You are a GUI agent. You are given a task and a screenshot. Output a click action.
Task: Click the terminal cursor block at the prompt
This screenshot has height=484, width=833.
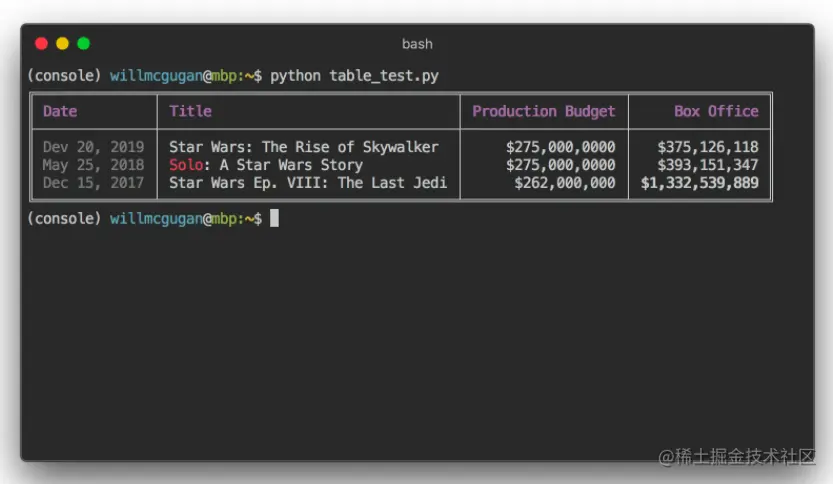tap(274, 218)
